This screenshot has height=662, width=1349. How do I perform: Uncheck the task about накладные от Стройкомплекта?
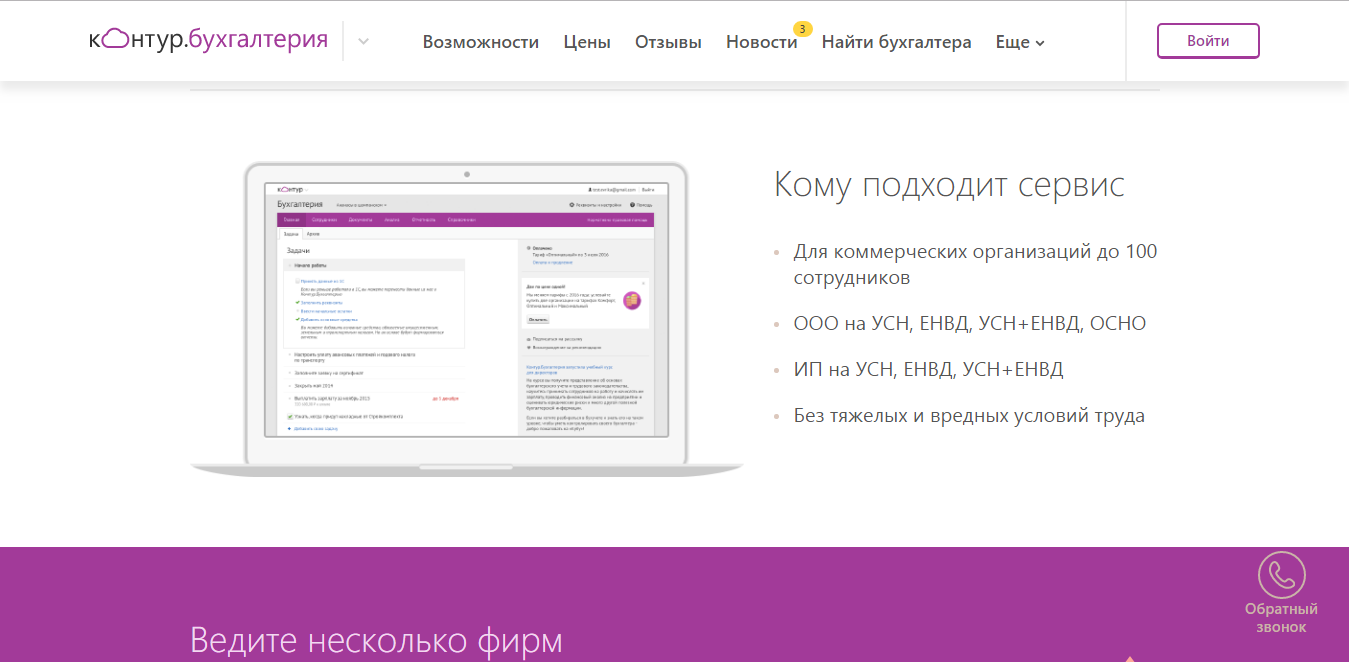point(290,417)
